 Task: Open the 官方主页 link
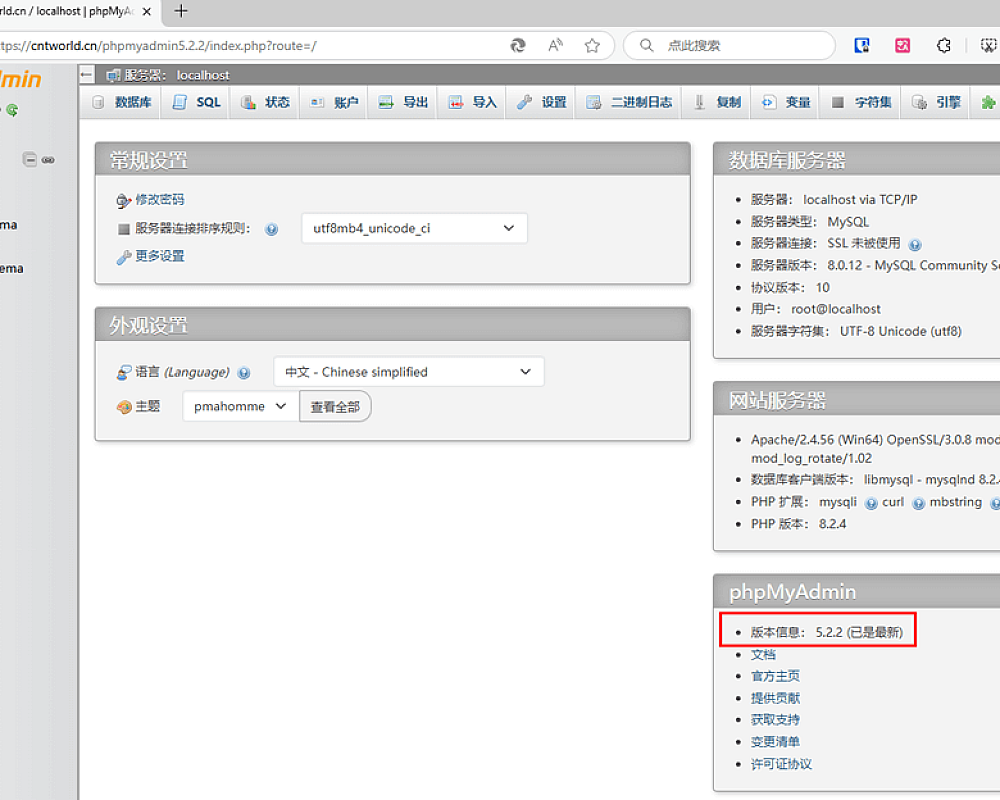click(775, 676)
